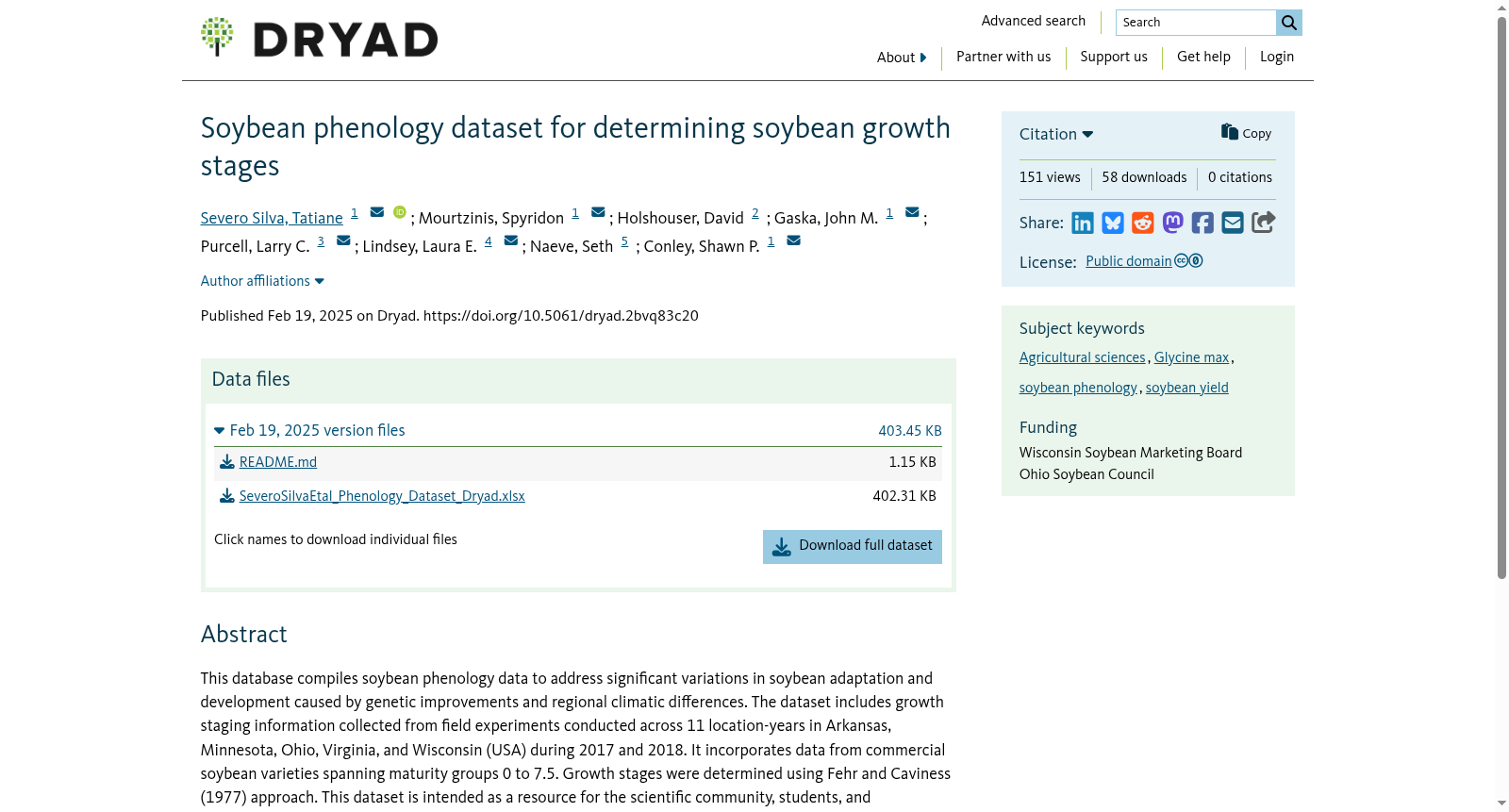
Task: Collapse Feb 19, 2025 version files
Action: coord(309,430)
